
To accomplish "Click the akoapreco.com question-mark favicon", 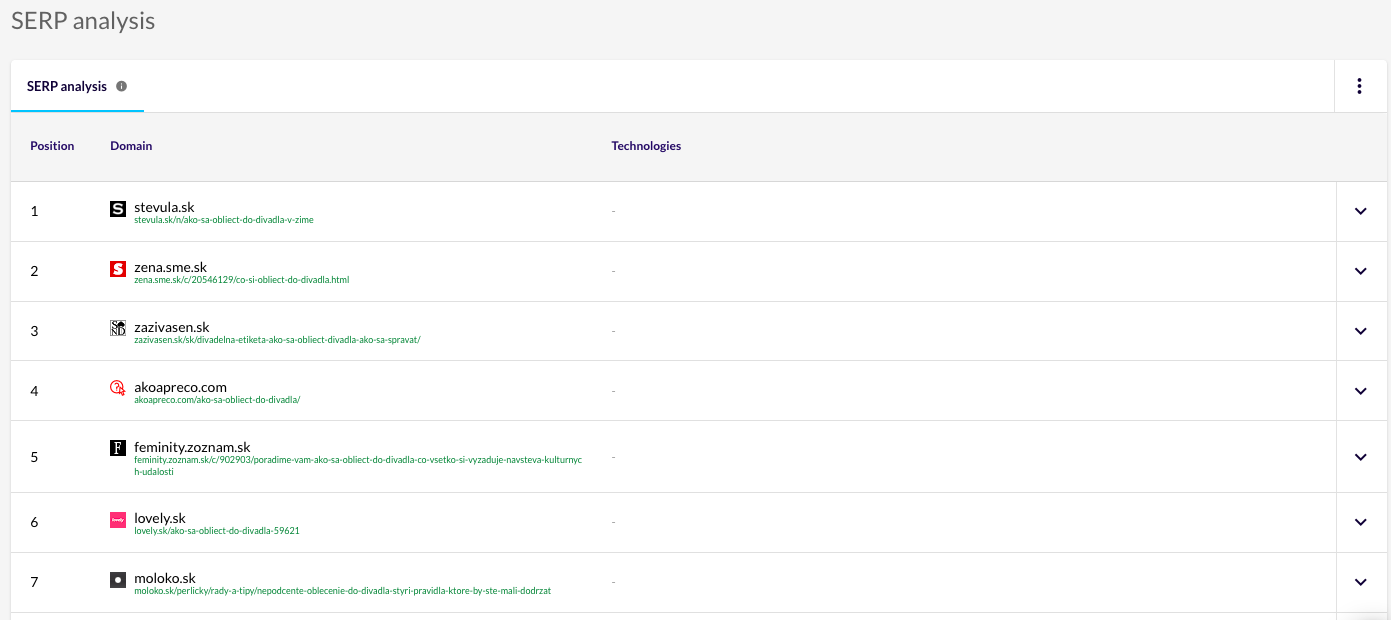I will click(x=118, y=388).
